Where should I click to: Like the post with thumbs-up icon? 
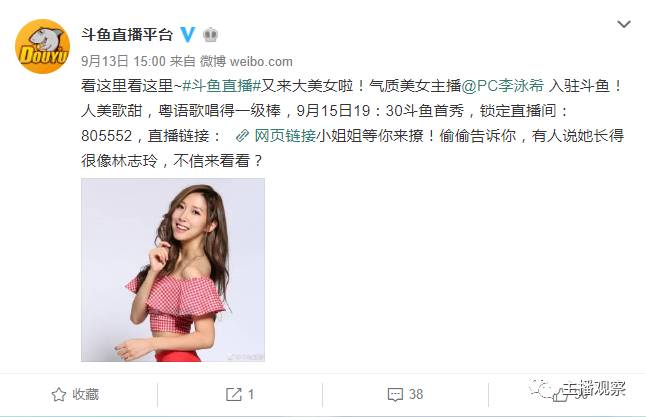560,396
